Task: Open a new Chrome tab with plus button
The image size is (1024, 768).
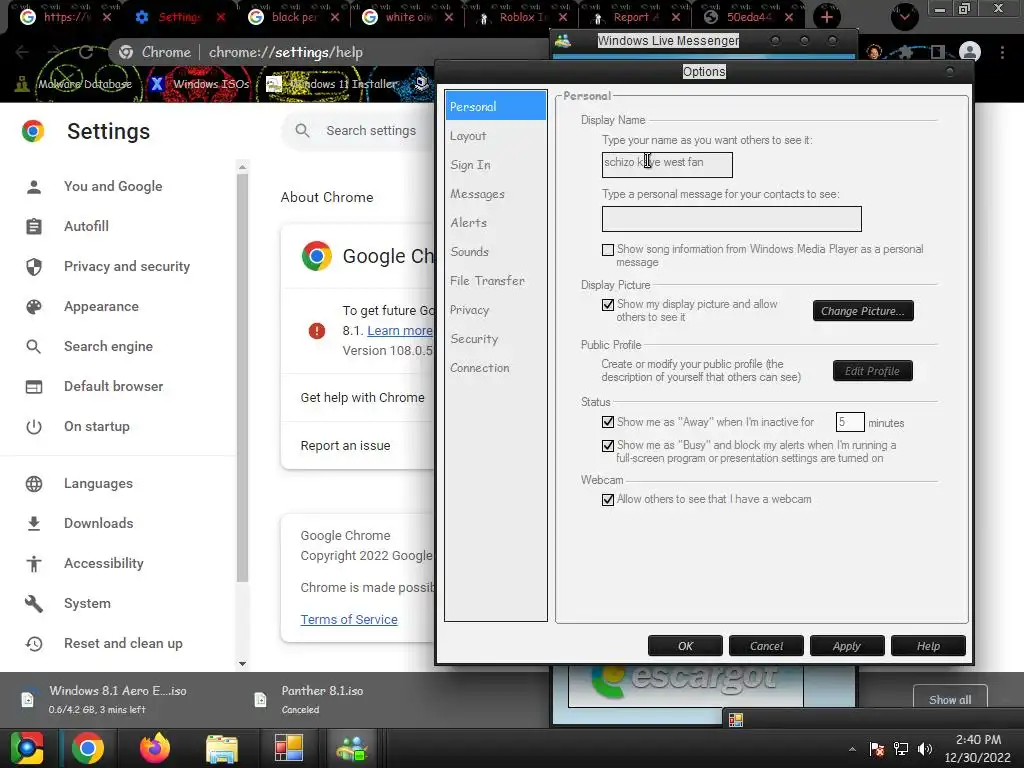Action: point(827,17)
